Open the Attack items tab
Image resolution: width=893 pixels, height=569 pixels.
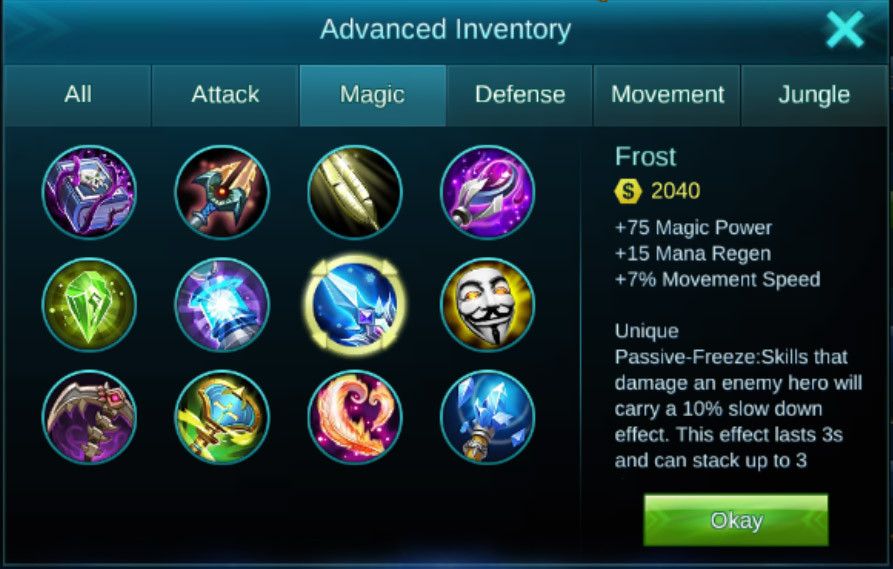pyautogui.click(x=225, y=95)
